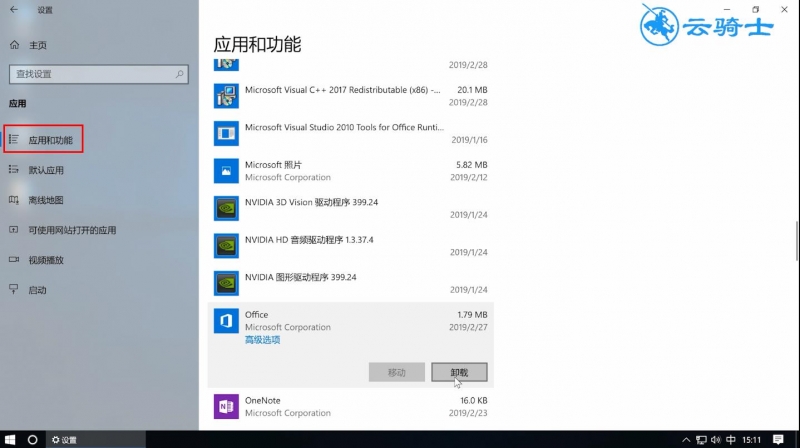Select 'Microsoft 照片' entry name
Image resolution: width=800 pixels, height=448 pixels.
[x=273, y=165]
